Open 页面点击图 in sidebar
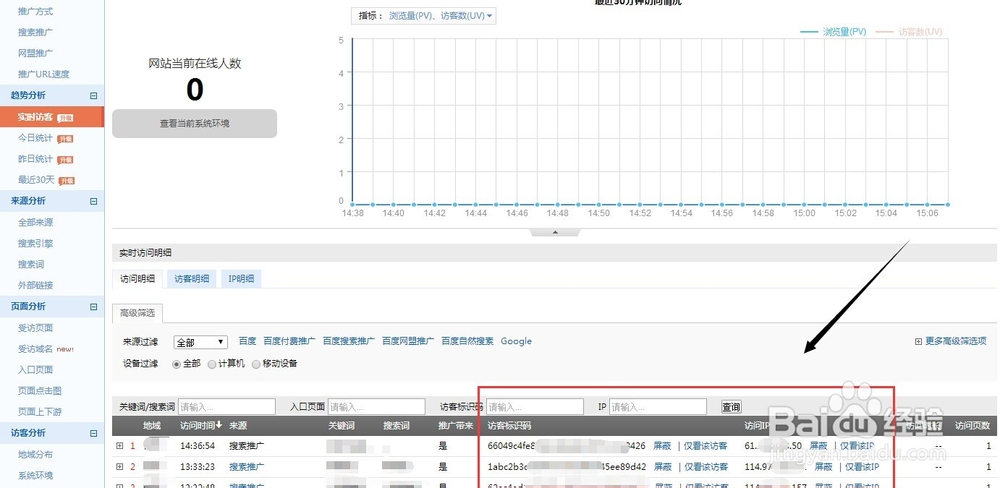Screen dimensions: 1000x488 coord(40,390)
